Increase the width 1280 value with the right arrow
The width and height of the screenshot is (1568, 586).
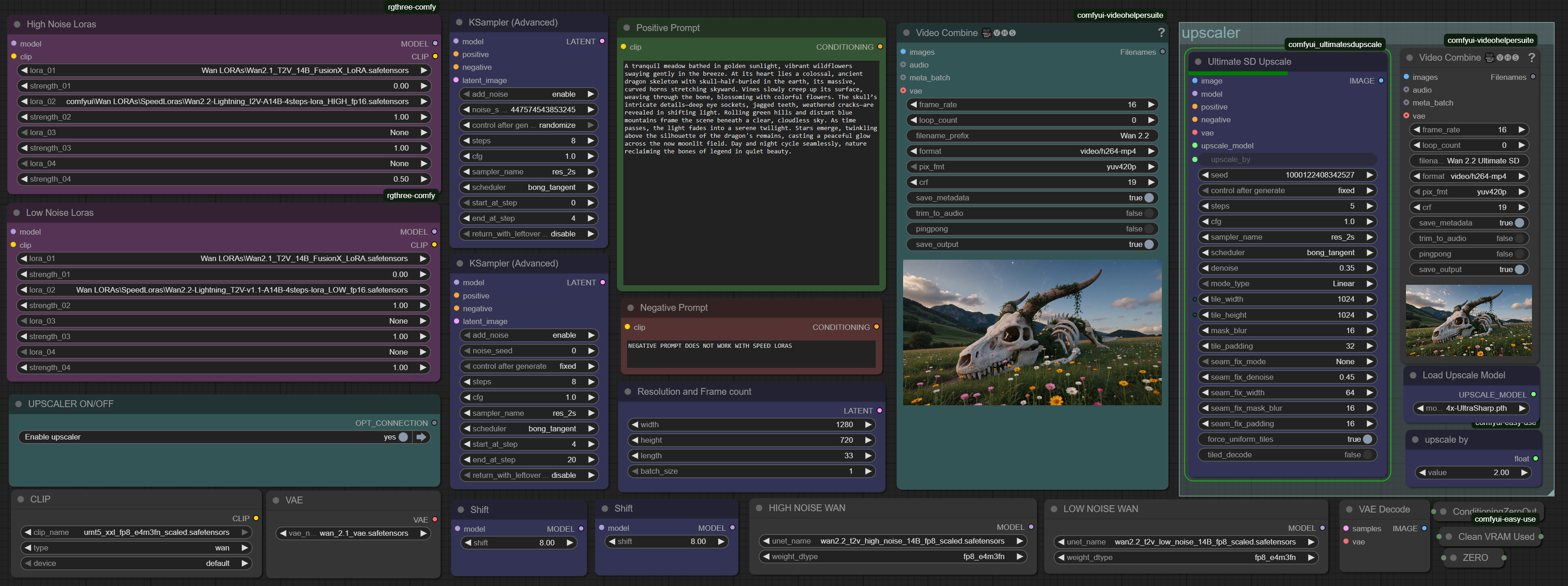[x=868, y=425]
